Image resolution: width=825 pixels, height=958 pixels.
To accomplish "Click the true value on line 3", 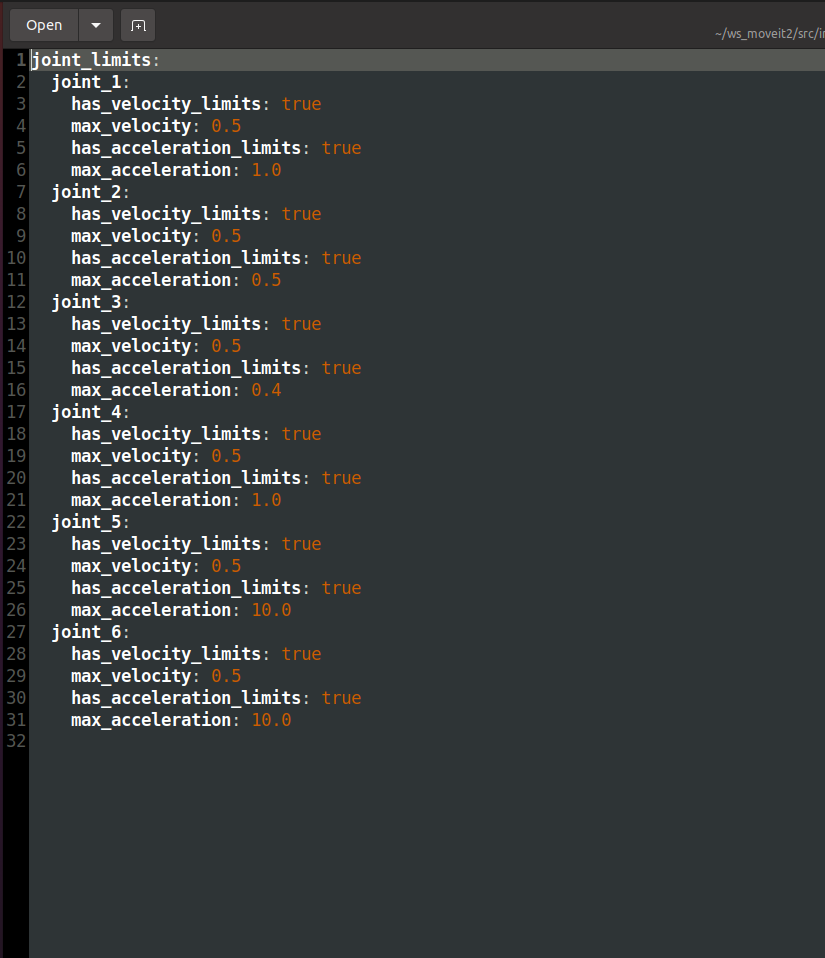I will click(x=301, y=103).
